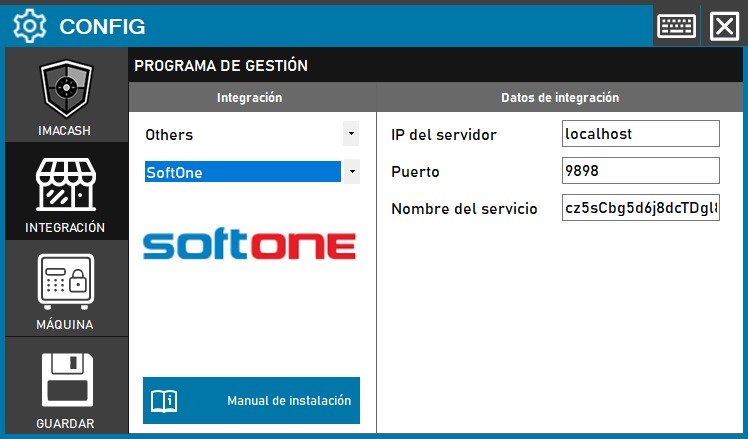Click the CONFIG gear icon
Screen dimensions: 748x439
(30, 26)
